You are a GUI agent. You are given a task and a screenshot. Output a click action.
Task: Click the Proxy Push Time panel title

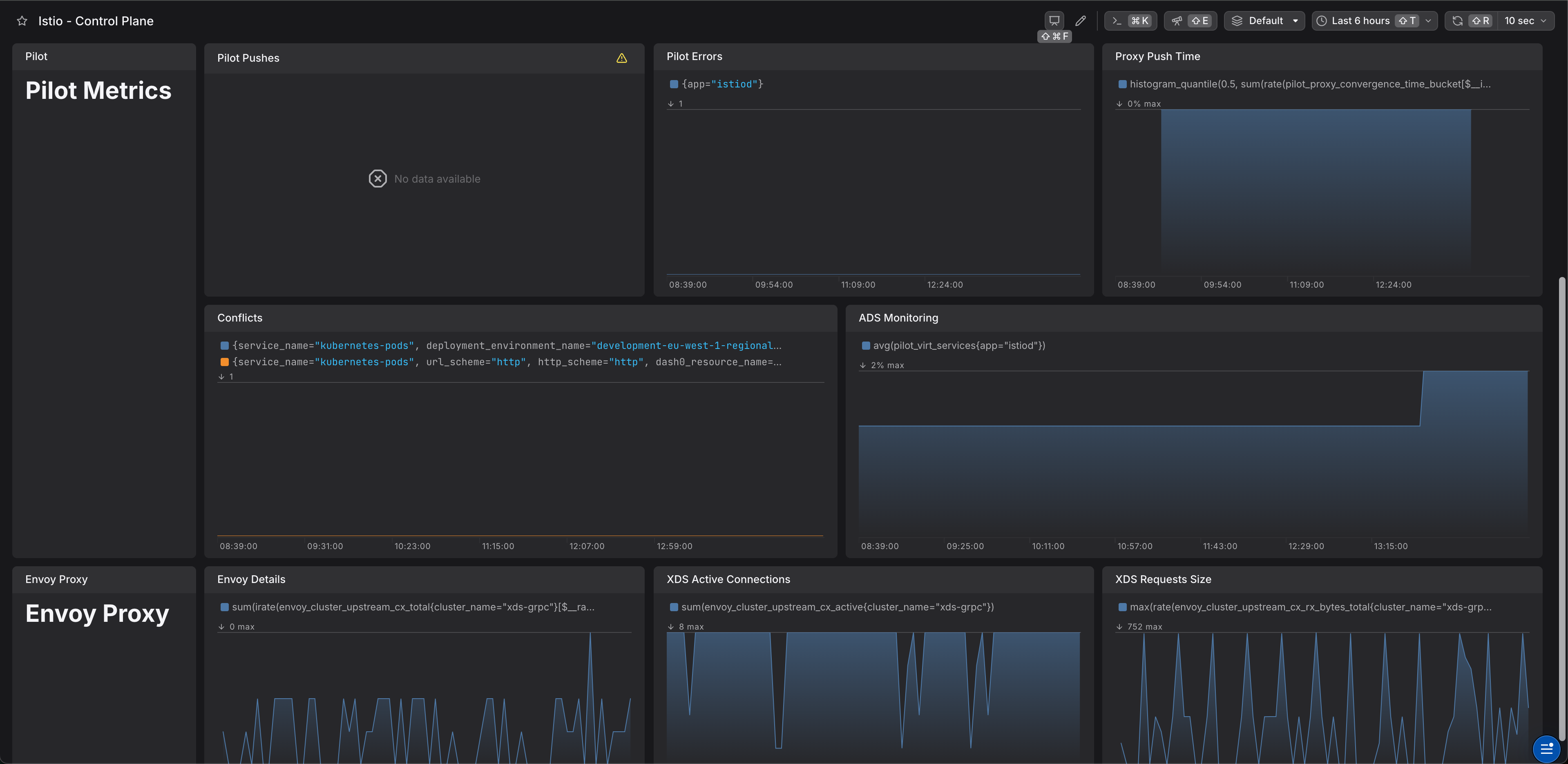1157,57
